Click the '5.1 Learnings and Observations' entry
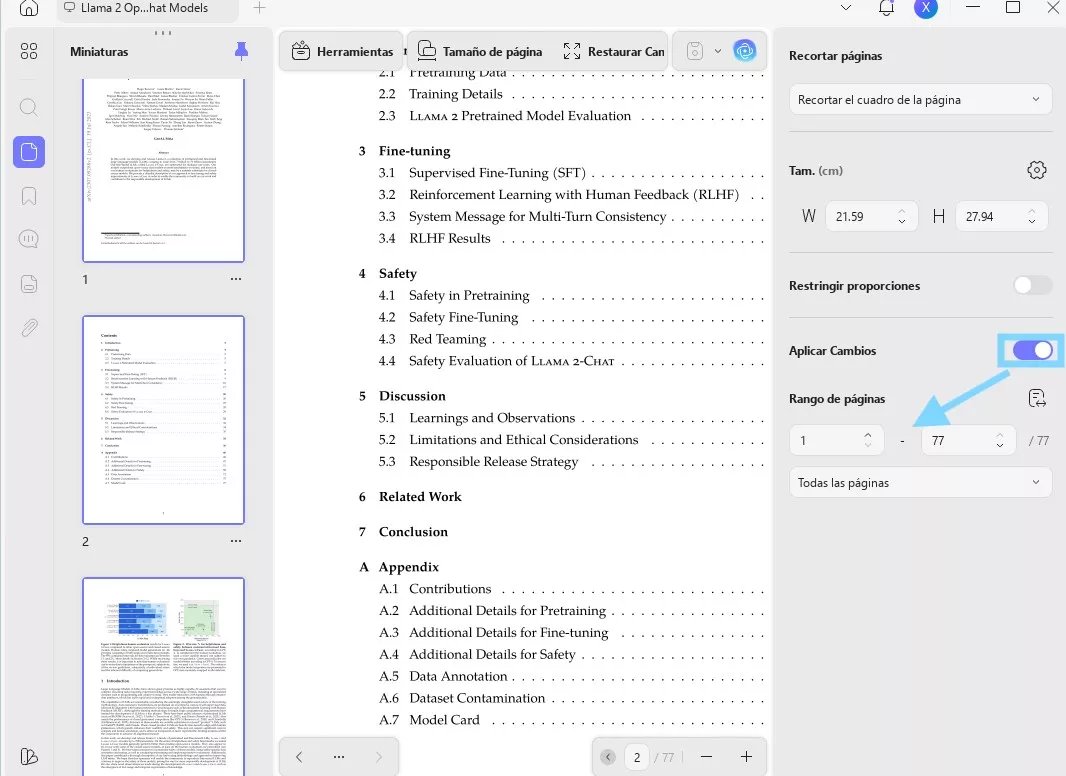The width and height of the screenshot is (1066, 776). coord(477,418)
